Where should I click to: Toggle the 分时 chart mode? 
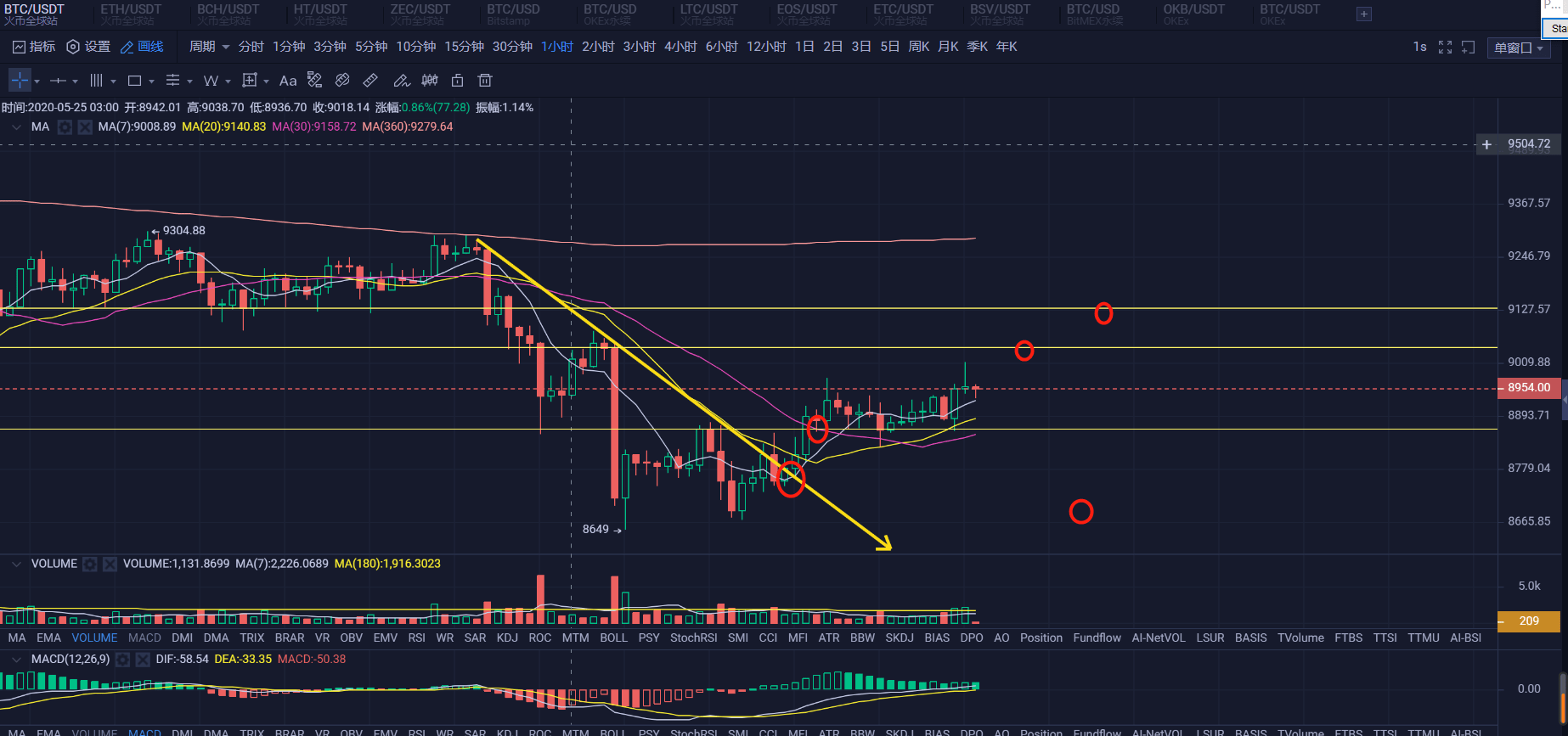251,47
